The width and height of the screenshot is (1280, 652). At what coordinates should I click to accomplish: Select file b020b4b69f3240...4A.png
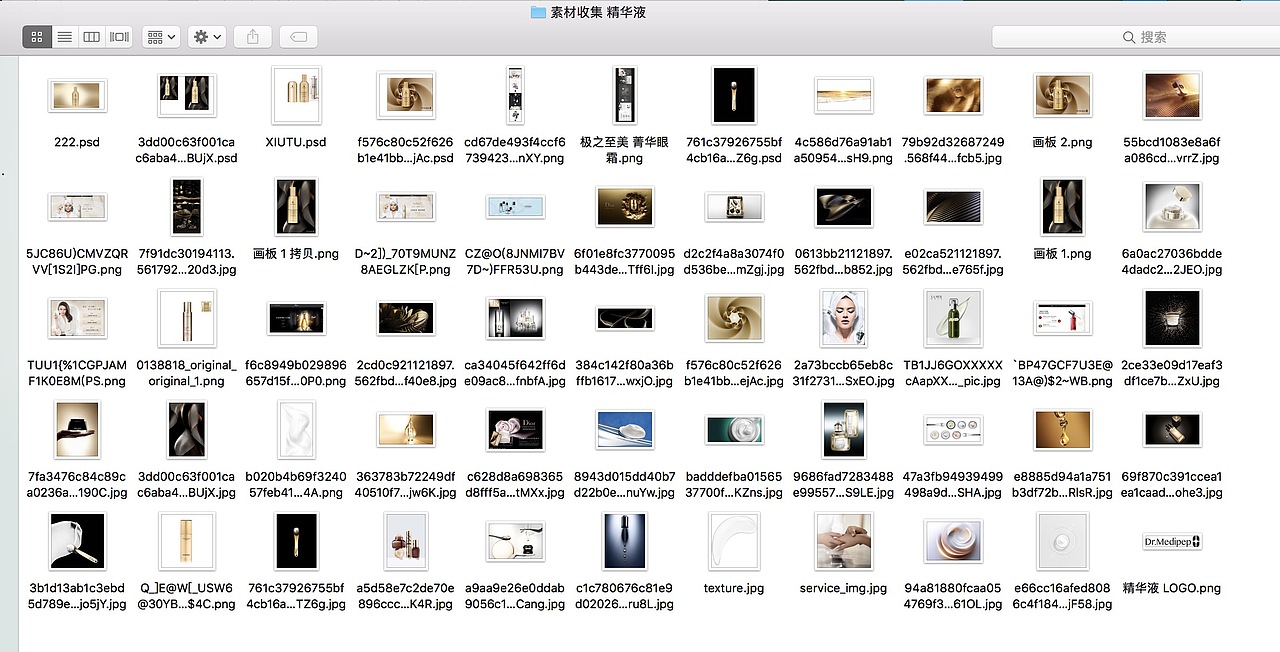coord(296,430)
